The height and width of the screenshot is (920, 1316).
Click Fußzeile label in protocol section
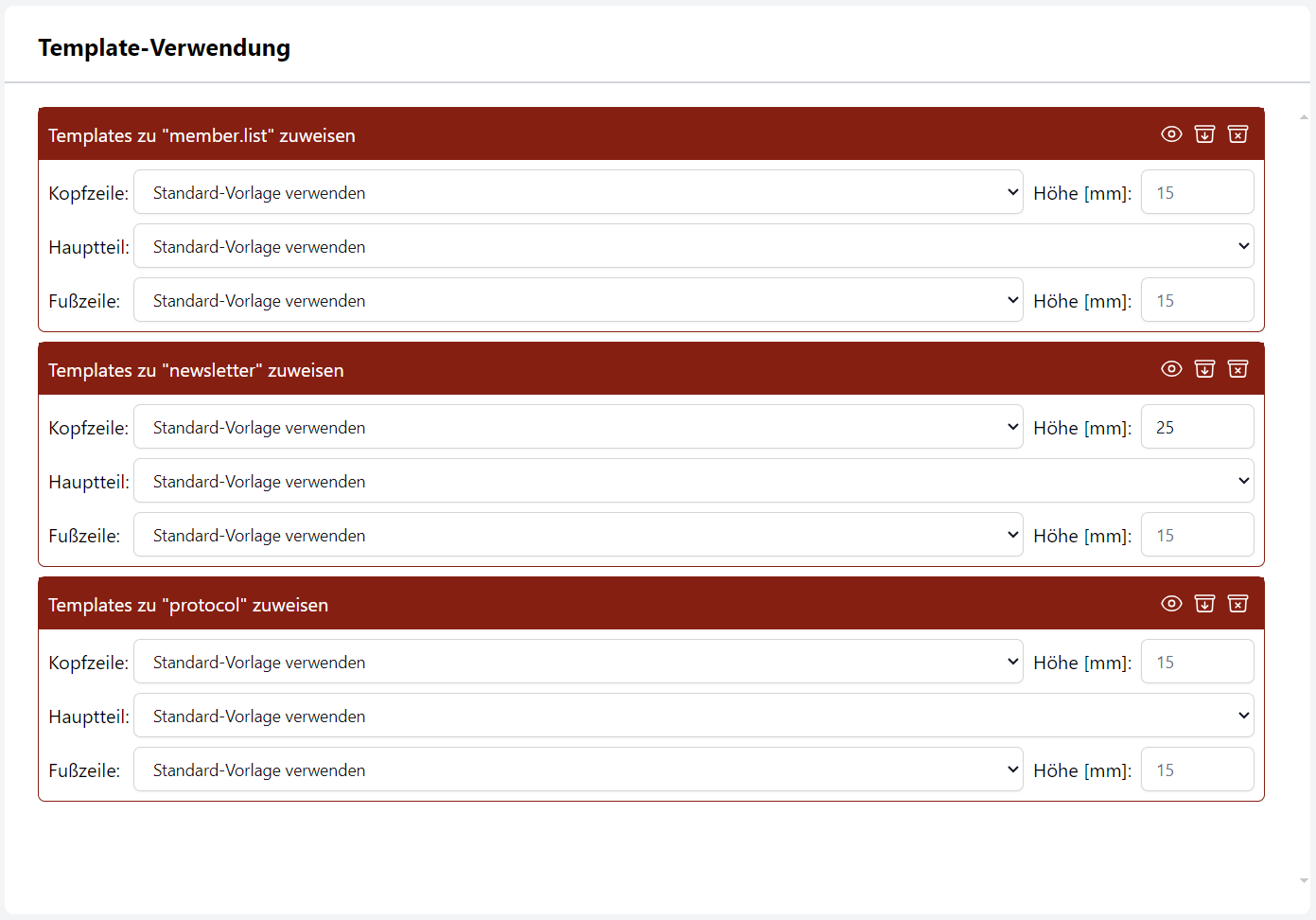[x=84, y=770]
